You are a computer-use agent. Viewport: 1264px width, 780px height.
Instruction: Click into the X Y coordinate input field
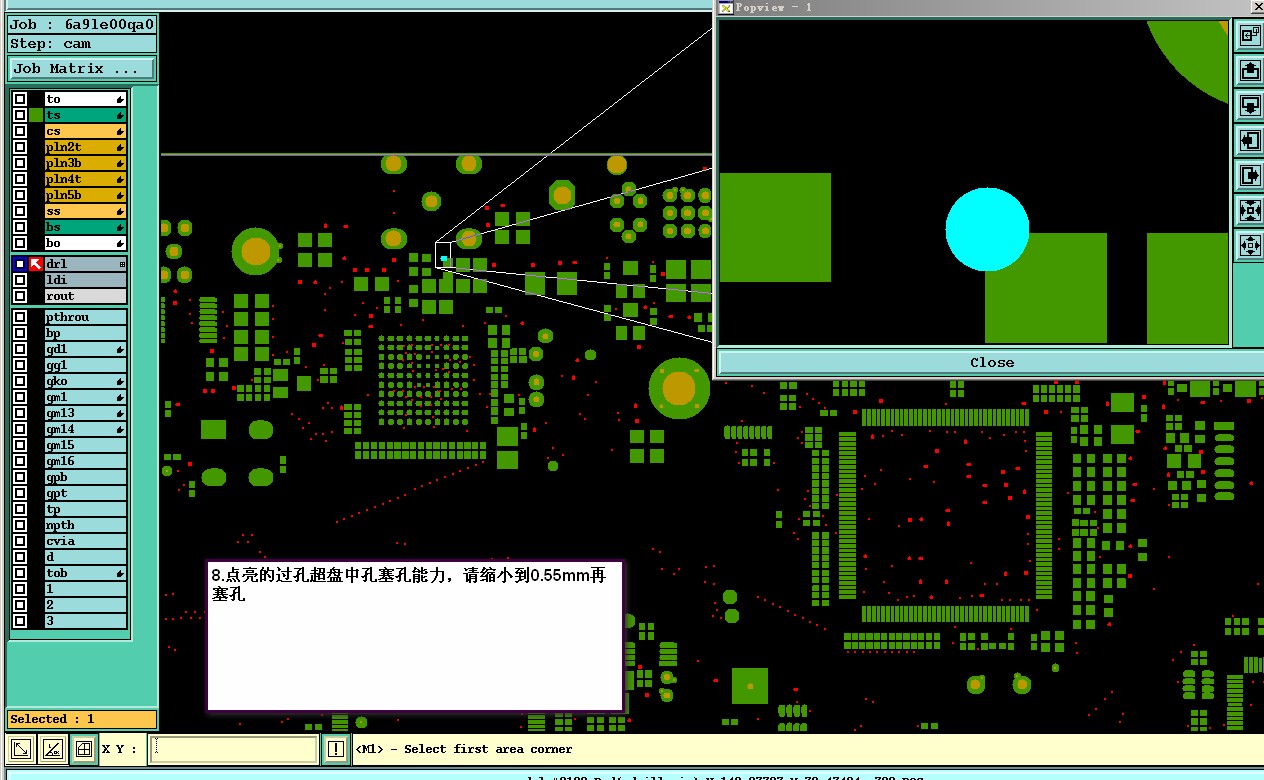click(x=234, y=749)
